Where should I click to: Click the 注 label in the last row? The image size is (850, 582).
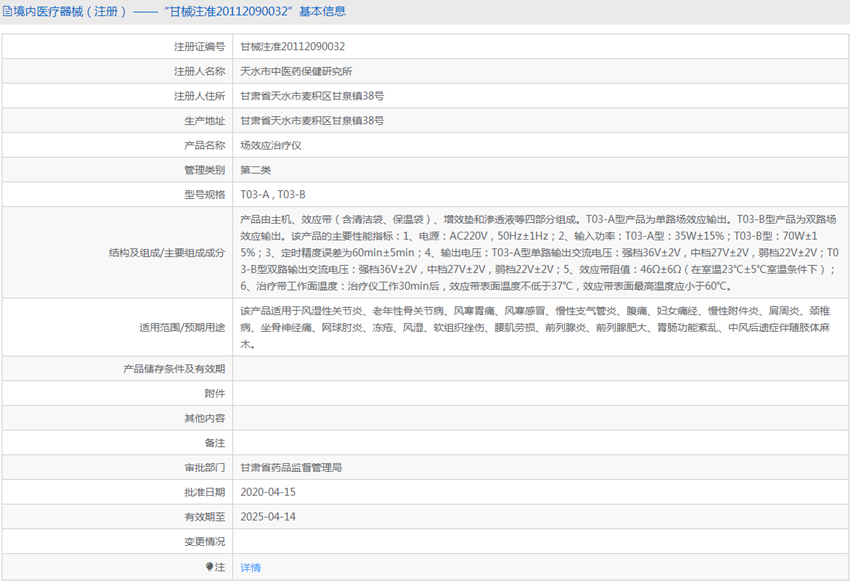pos(220,567)
